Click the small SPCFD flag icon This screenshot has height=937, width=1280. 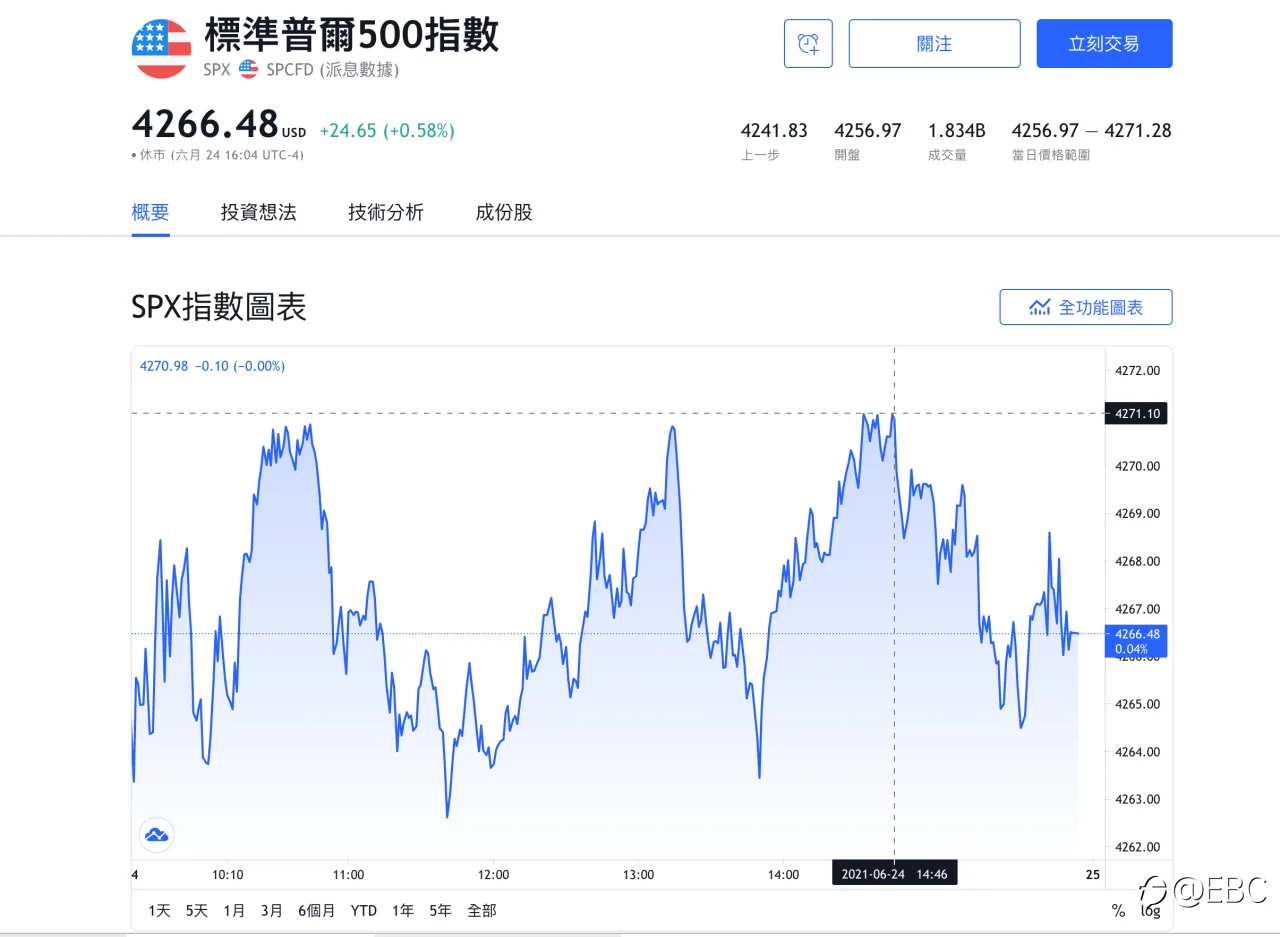coord(248,69)
